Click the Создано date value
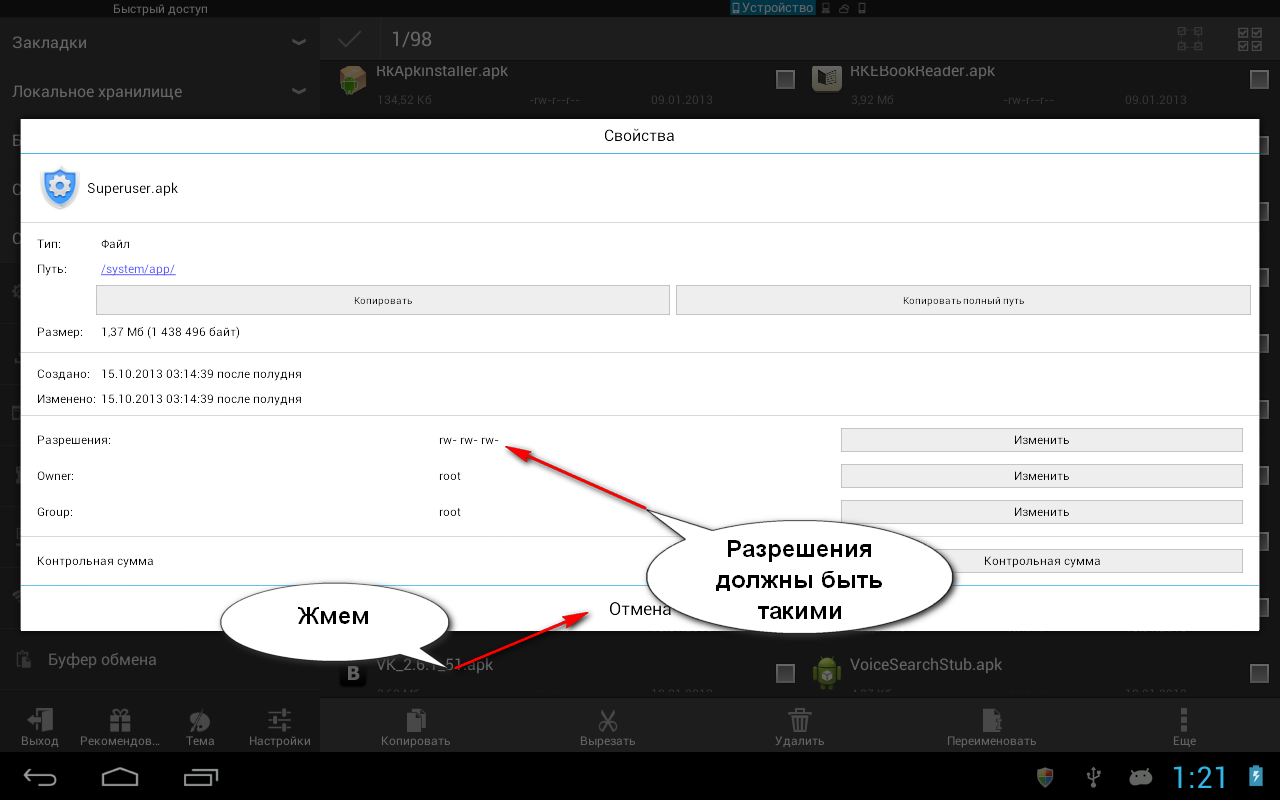 [201, 374]
